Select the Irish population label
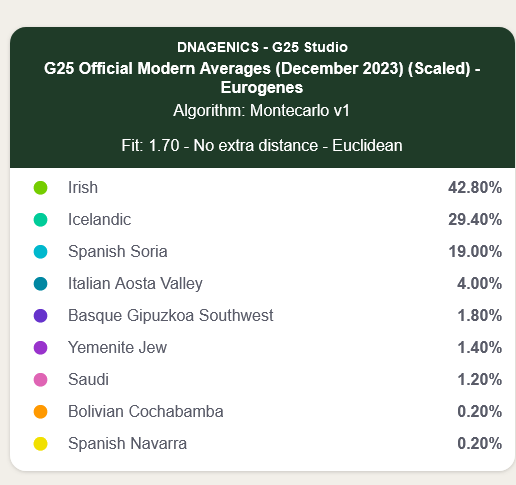This screenshot has height=485, width=516. tap(83, 187)
